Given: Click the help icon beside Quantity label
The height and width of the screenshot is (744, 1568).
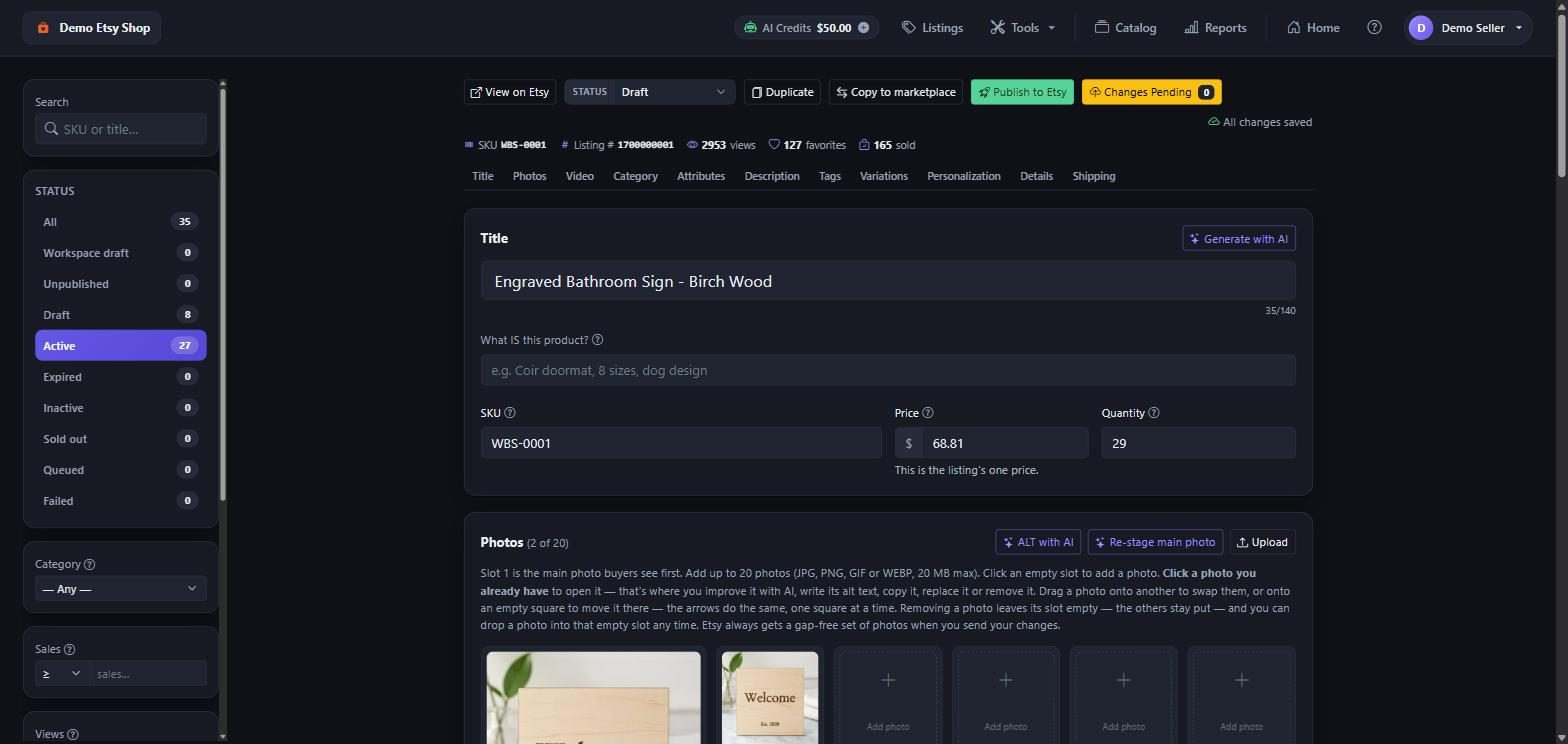Looking at the screenshot, I should pyautogui.click(x=1154, y=413).
